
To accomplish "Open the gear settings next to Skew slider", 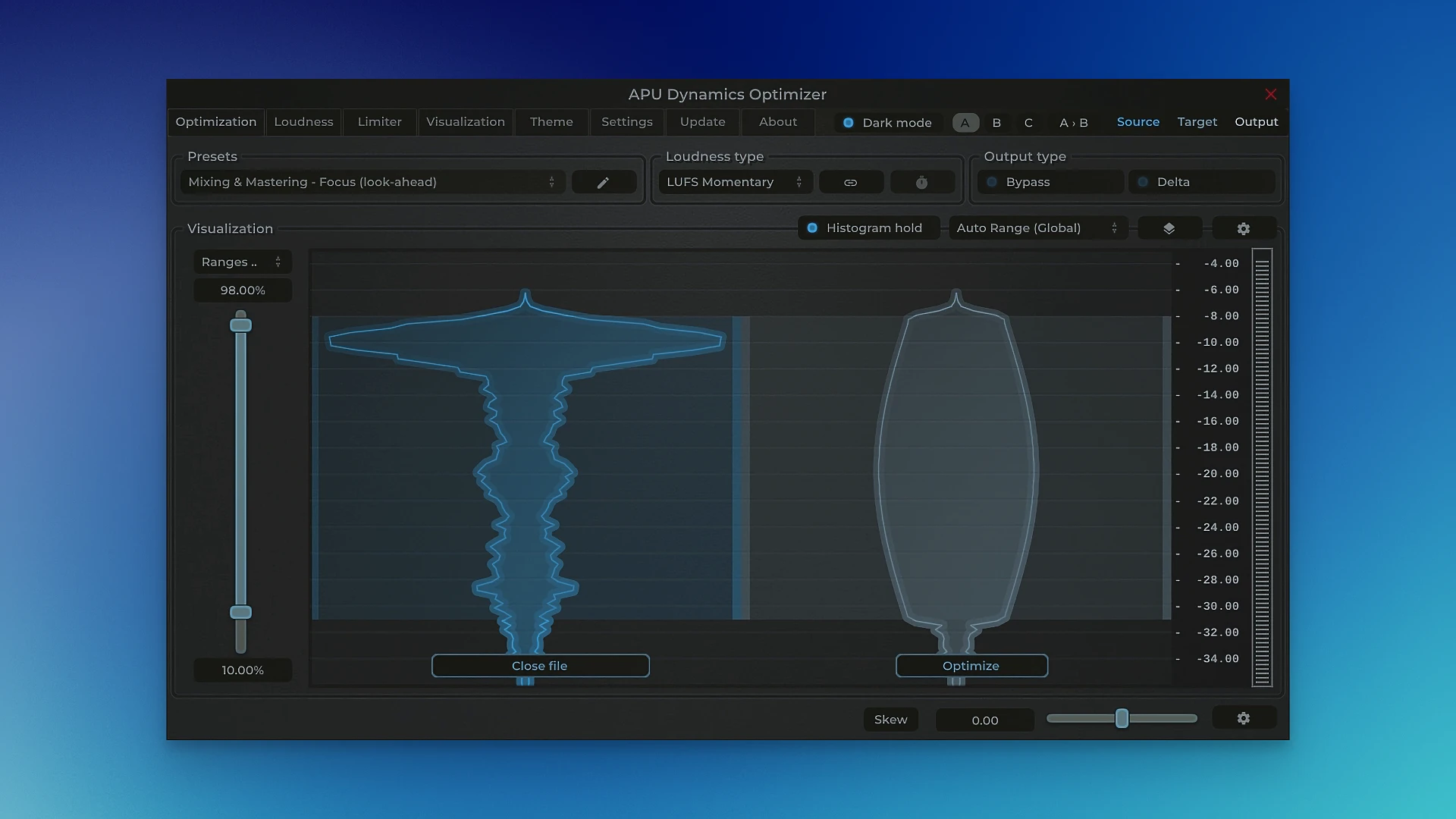I will (x=1243, y=718).
